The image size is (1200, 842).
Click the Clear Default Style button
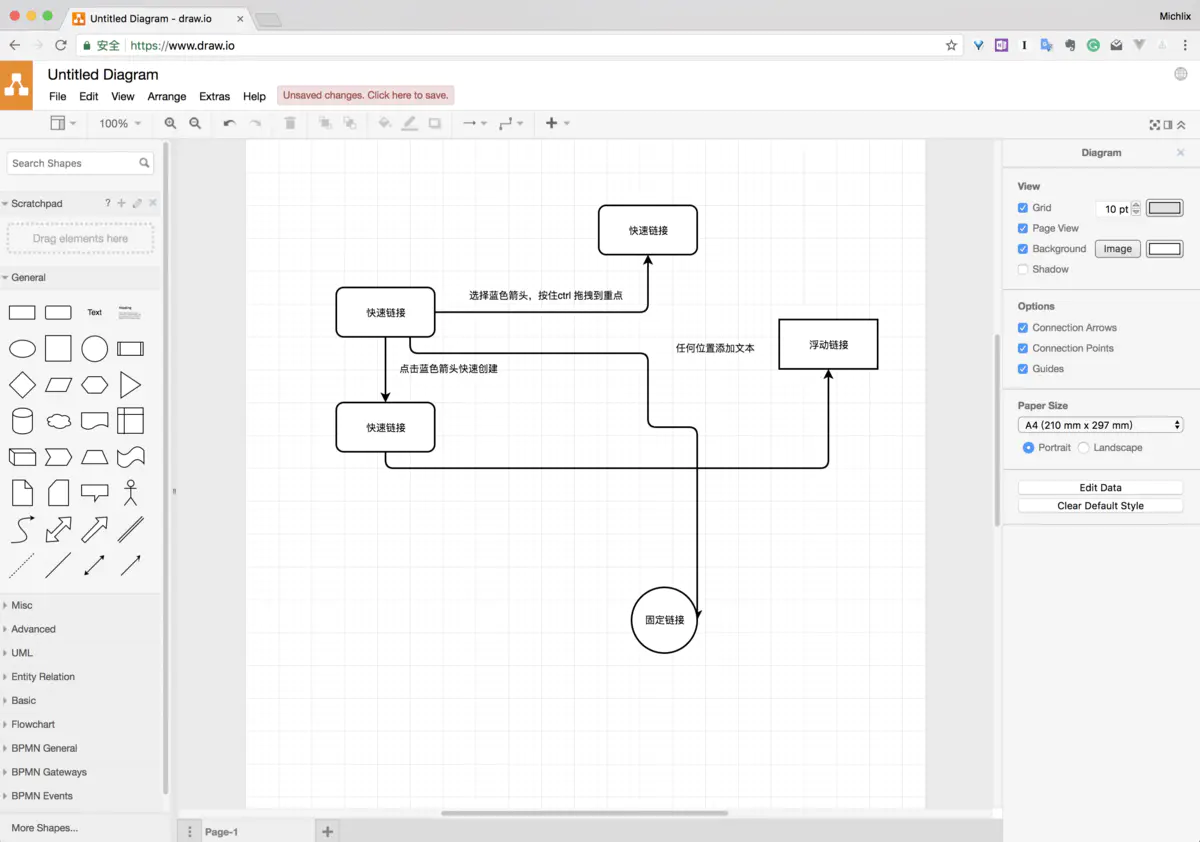pyautogui.click(x=1100, y=505)
